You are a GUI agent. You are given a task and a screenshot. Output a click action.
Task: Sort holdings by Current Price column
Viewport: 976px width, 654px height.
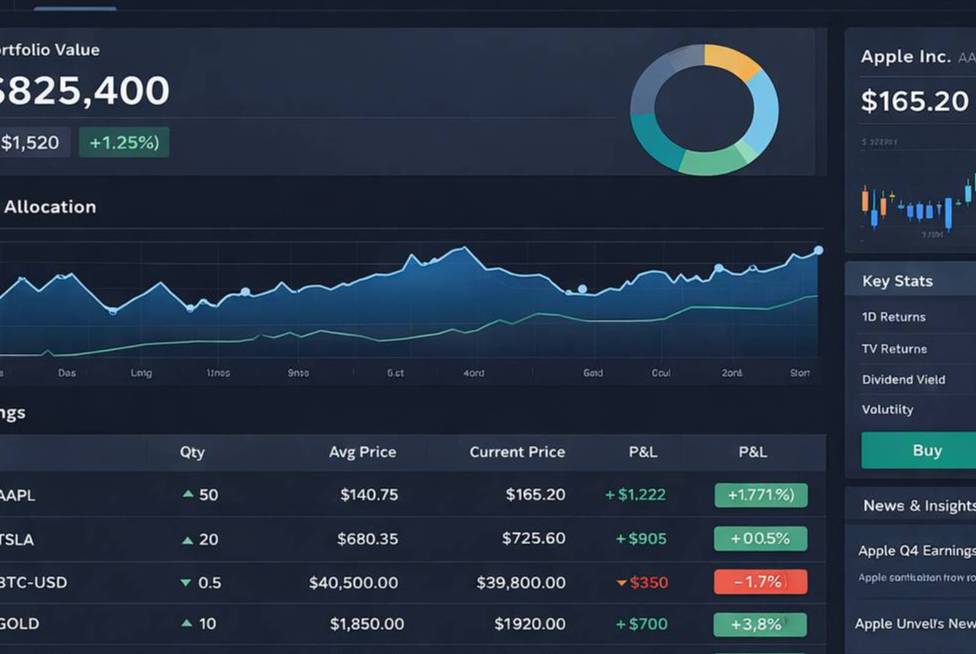coord(517,452)
